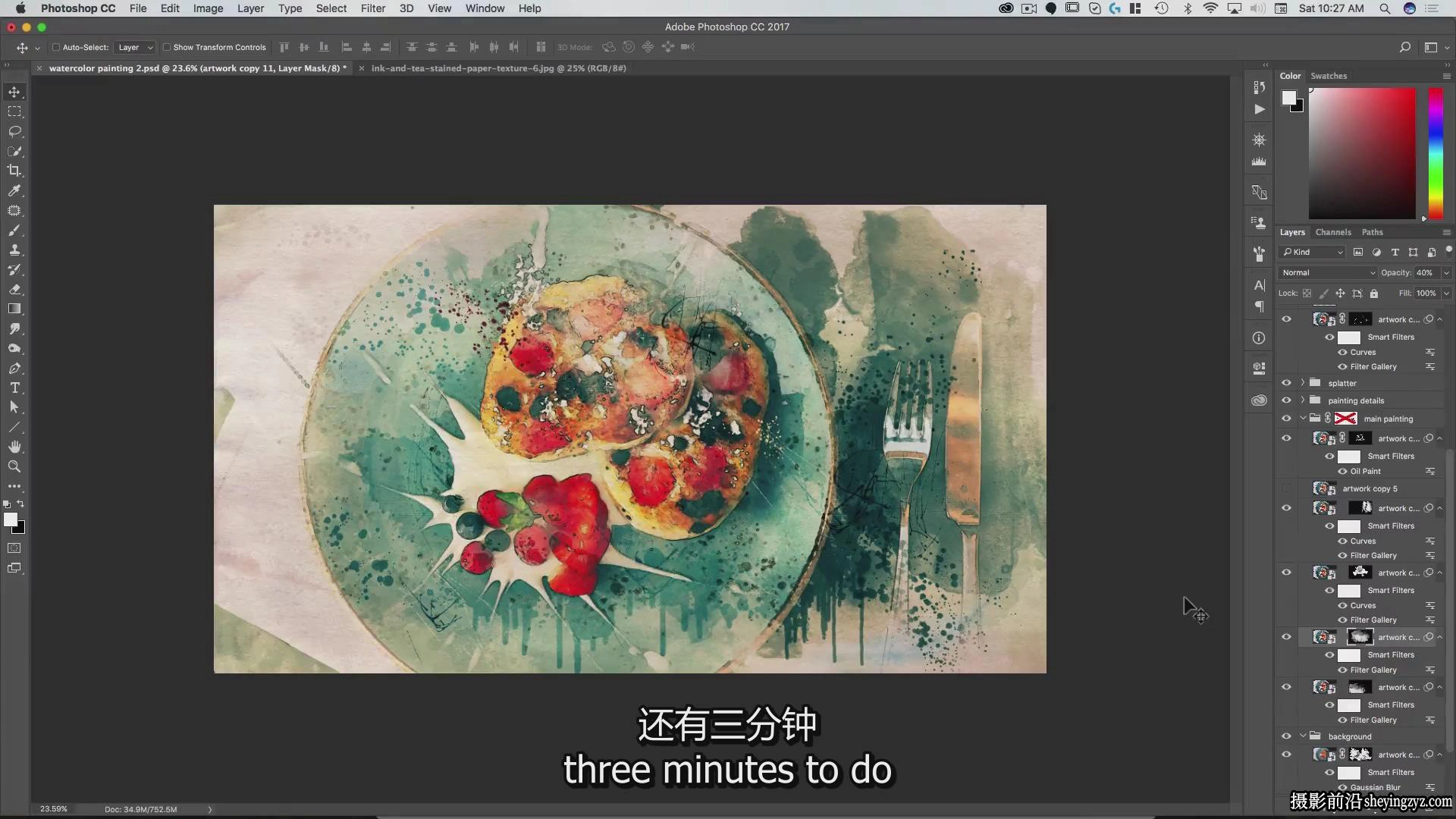Screen dimensions: 1456x819
Task: Hide the background group
Action: (1286, 736)
